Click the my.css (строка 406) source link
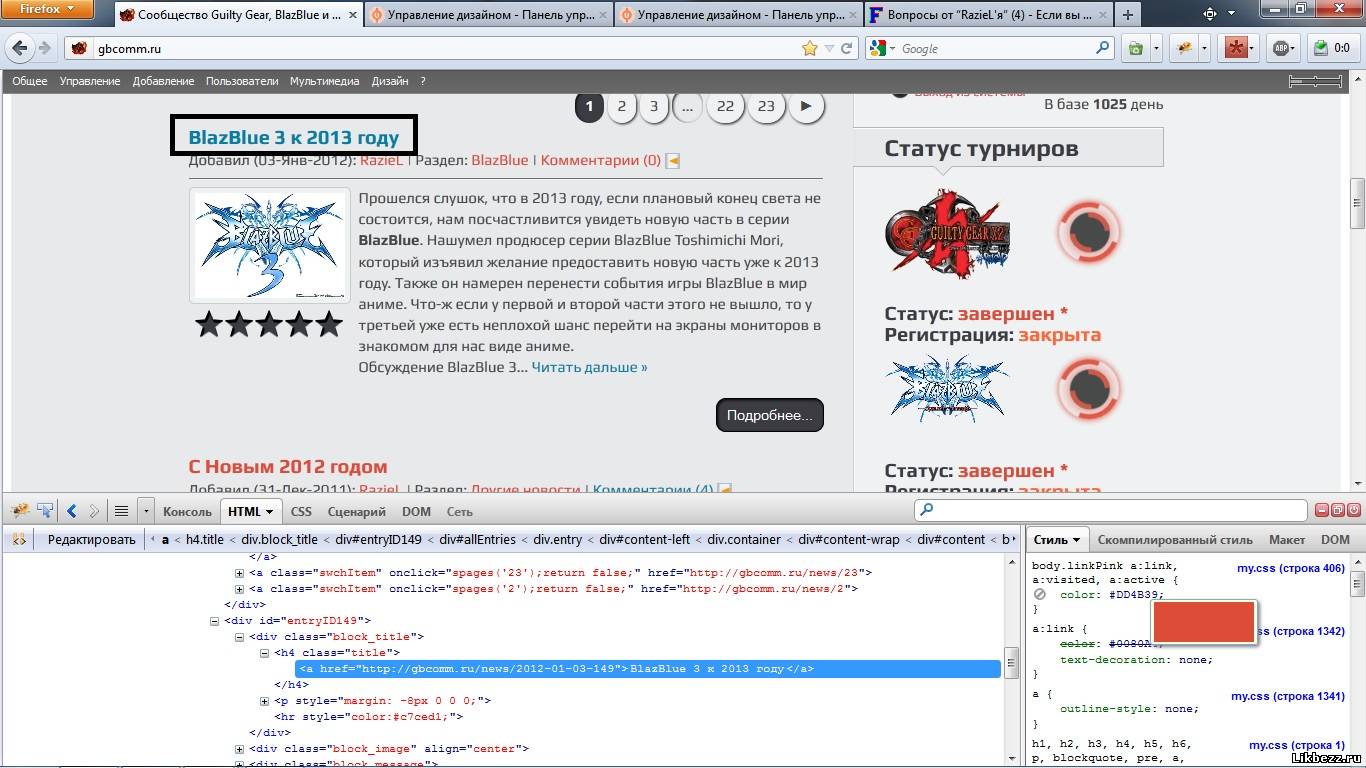Viewport: 1366px width, 768px height. click(1290, 568)
